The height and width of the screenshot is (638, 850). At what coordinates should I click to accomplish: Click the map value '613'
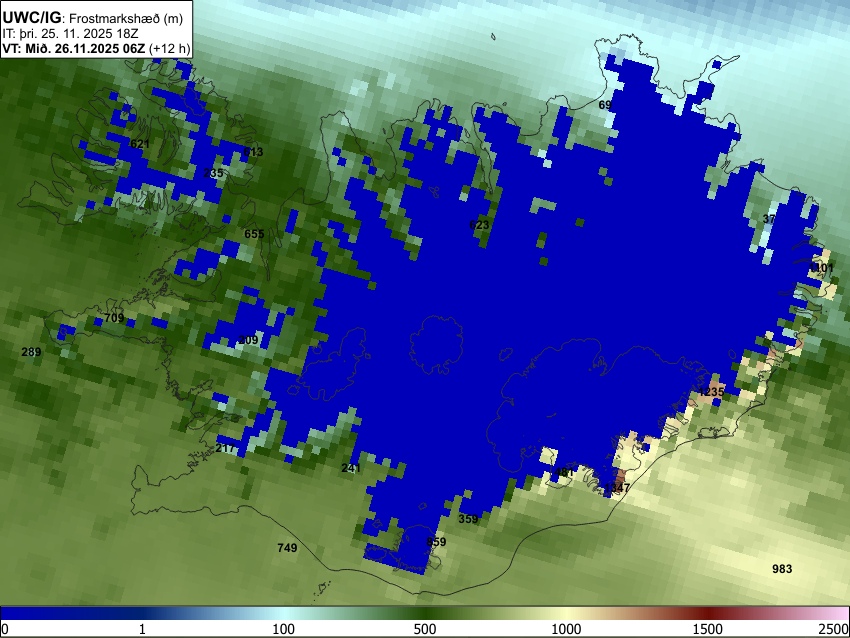click(x=253, y=152)
